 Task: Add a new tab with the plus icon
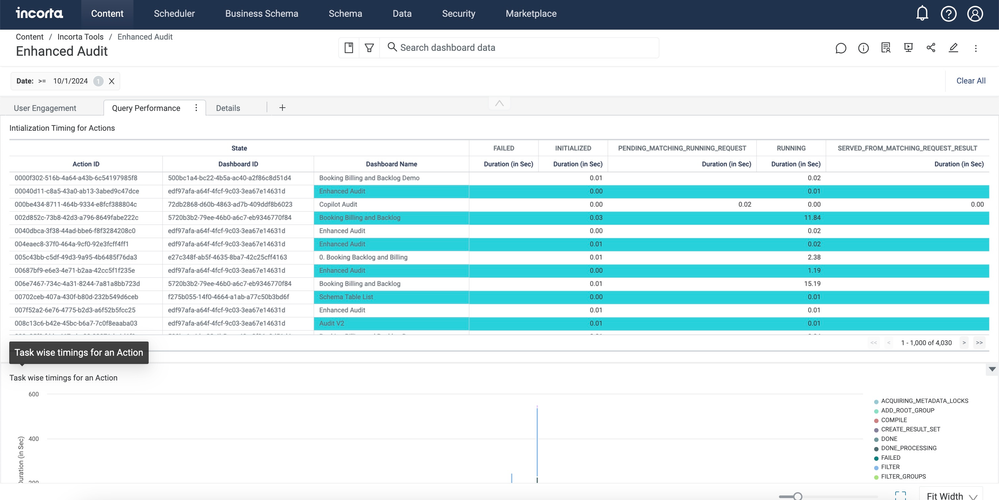click(282, 108)
